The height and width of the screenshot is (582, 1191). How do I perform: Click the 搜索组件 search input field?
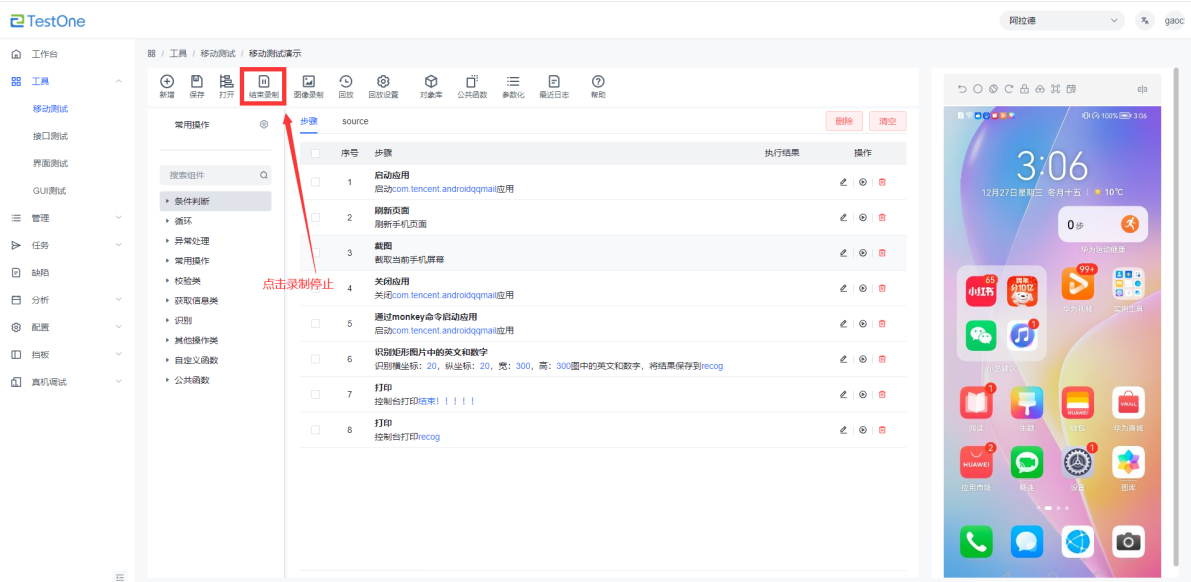click(208, 175)
